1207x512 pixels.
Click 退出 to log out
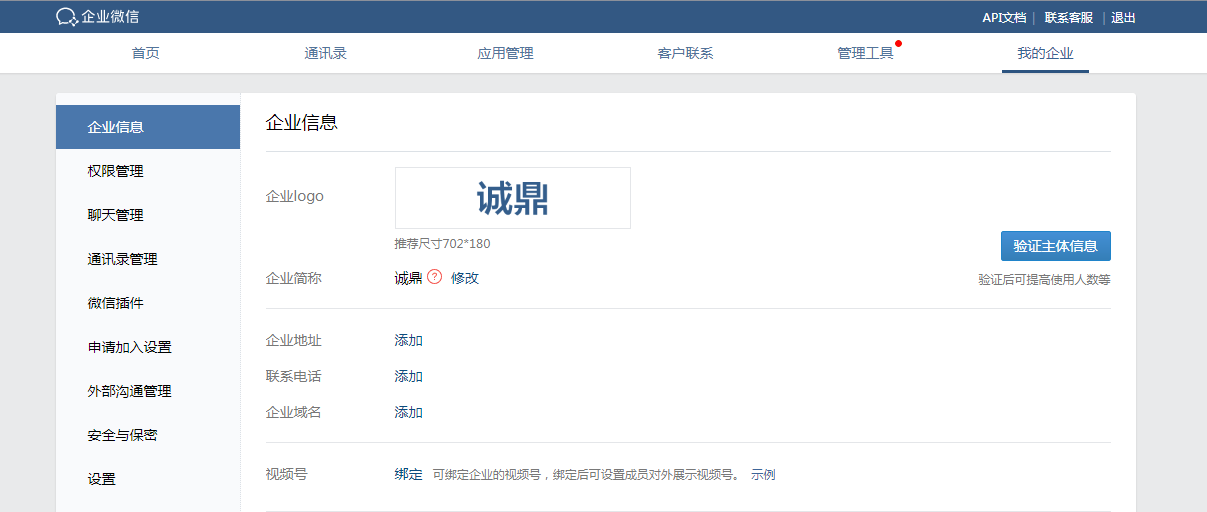coord(1123,18)
